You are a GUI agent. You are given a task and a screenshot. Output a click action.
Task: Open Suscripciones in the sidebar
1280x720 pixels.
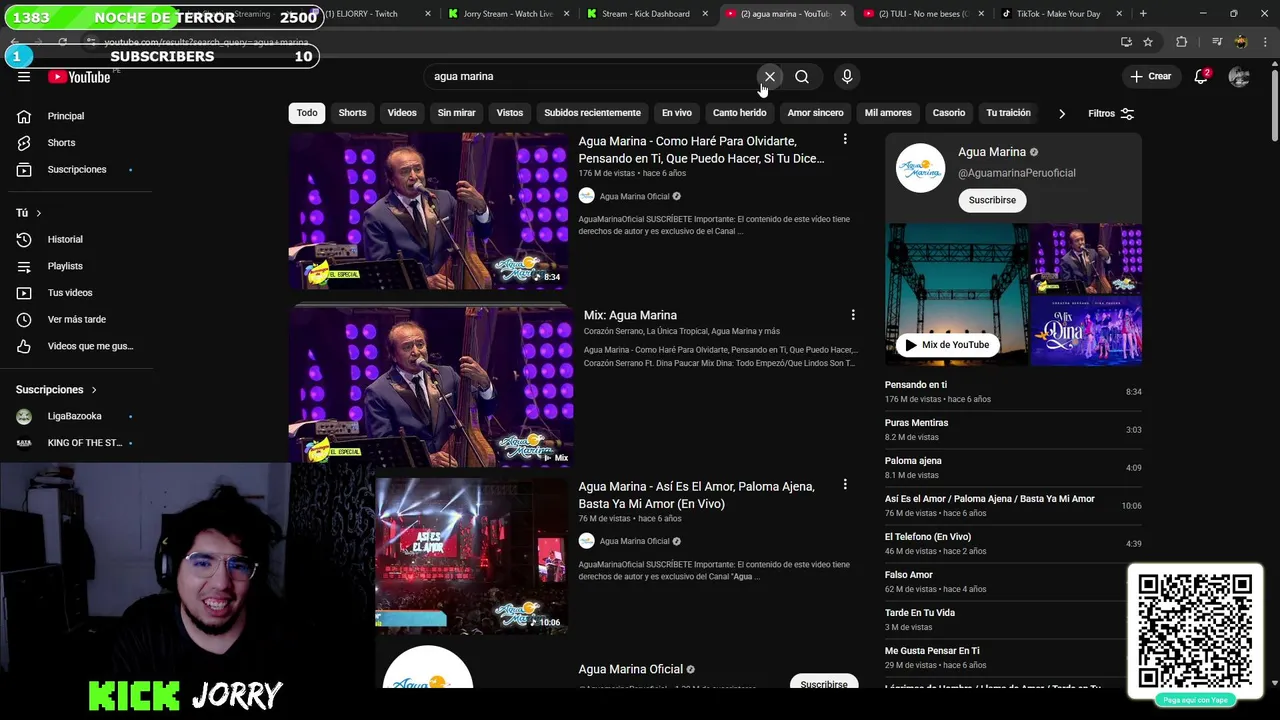point(77,170)
